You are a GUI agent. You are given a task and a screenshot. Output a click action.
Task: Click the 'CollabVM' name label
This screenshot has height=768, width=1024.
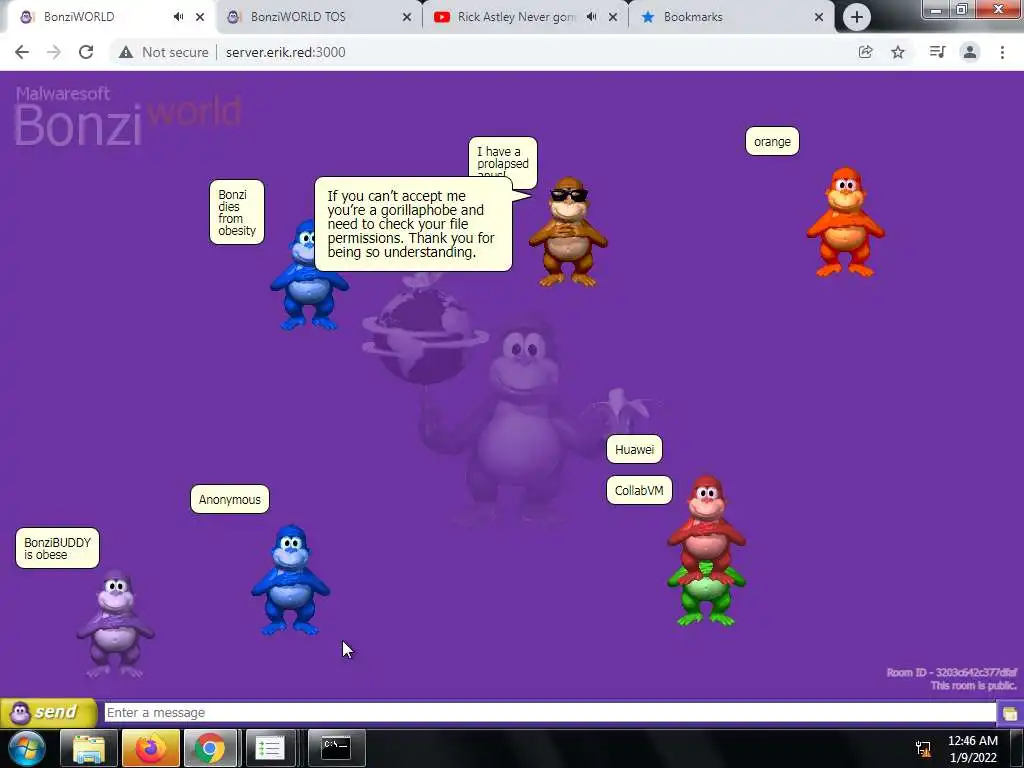click(639, 490)
